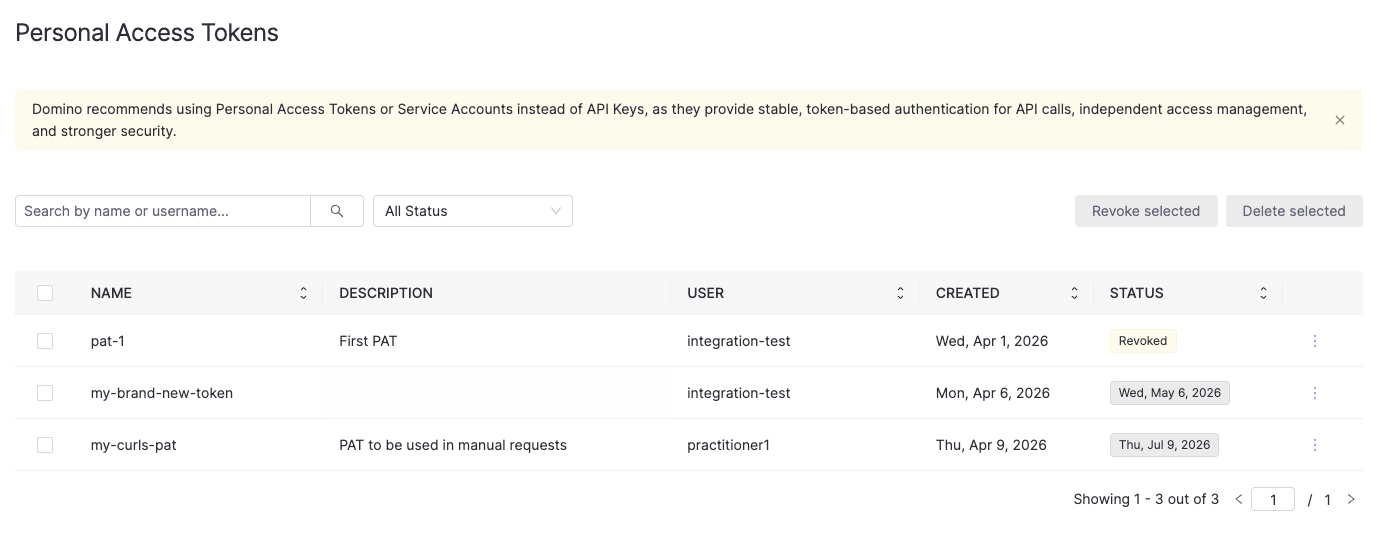Select the my-brand-new-token row checkbox

pyautogui.click(x=45, y=393)
